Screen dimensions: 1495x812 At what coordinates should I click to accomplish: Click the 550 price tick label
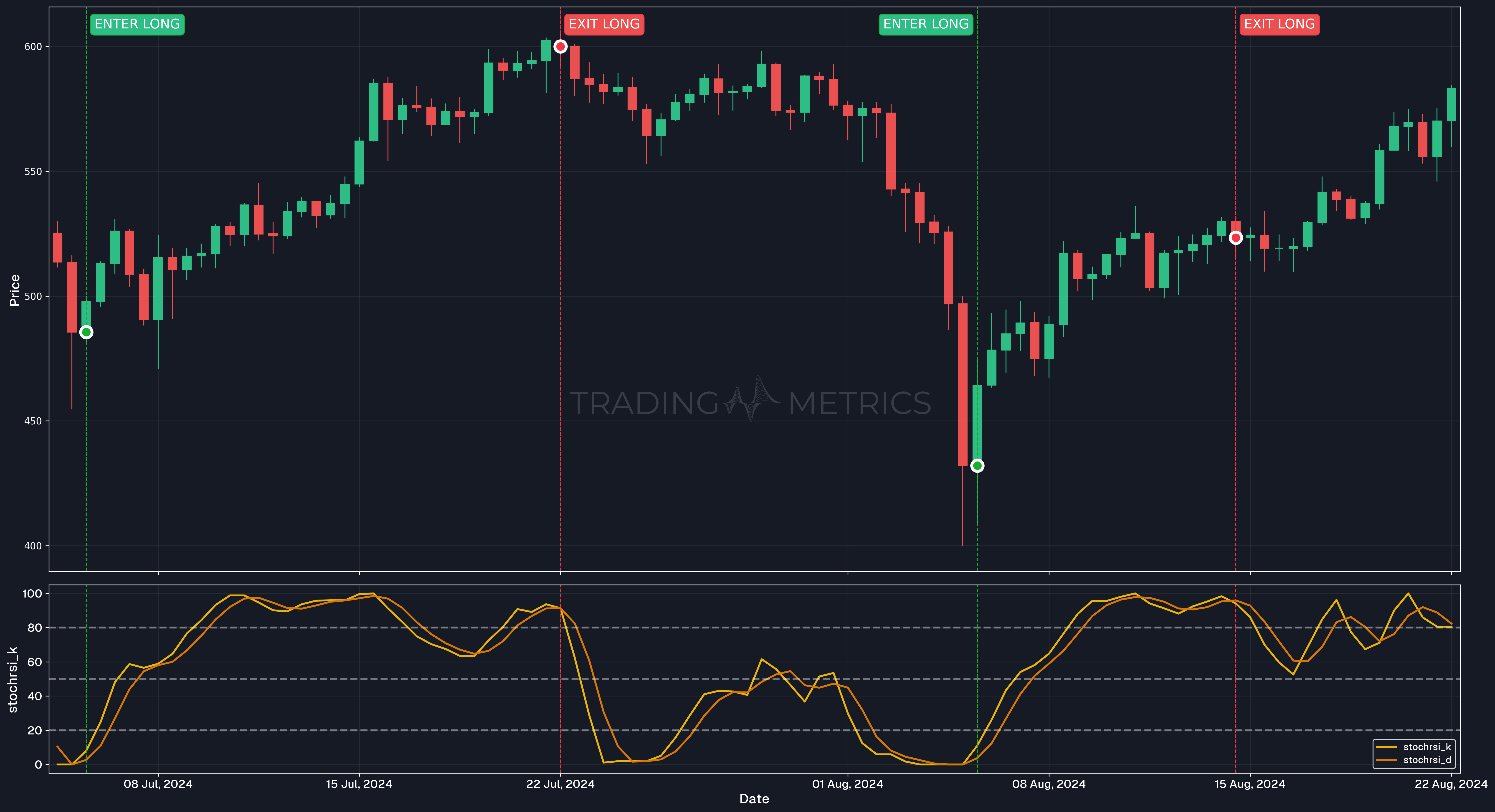pyautogui.click(x=33, y=172)
